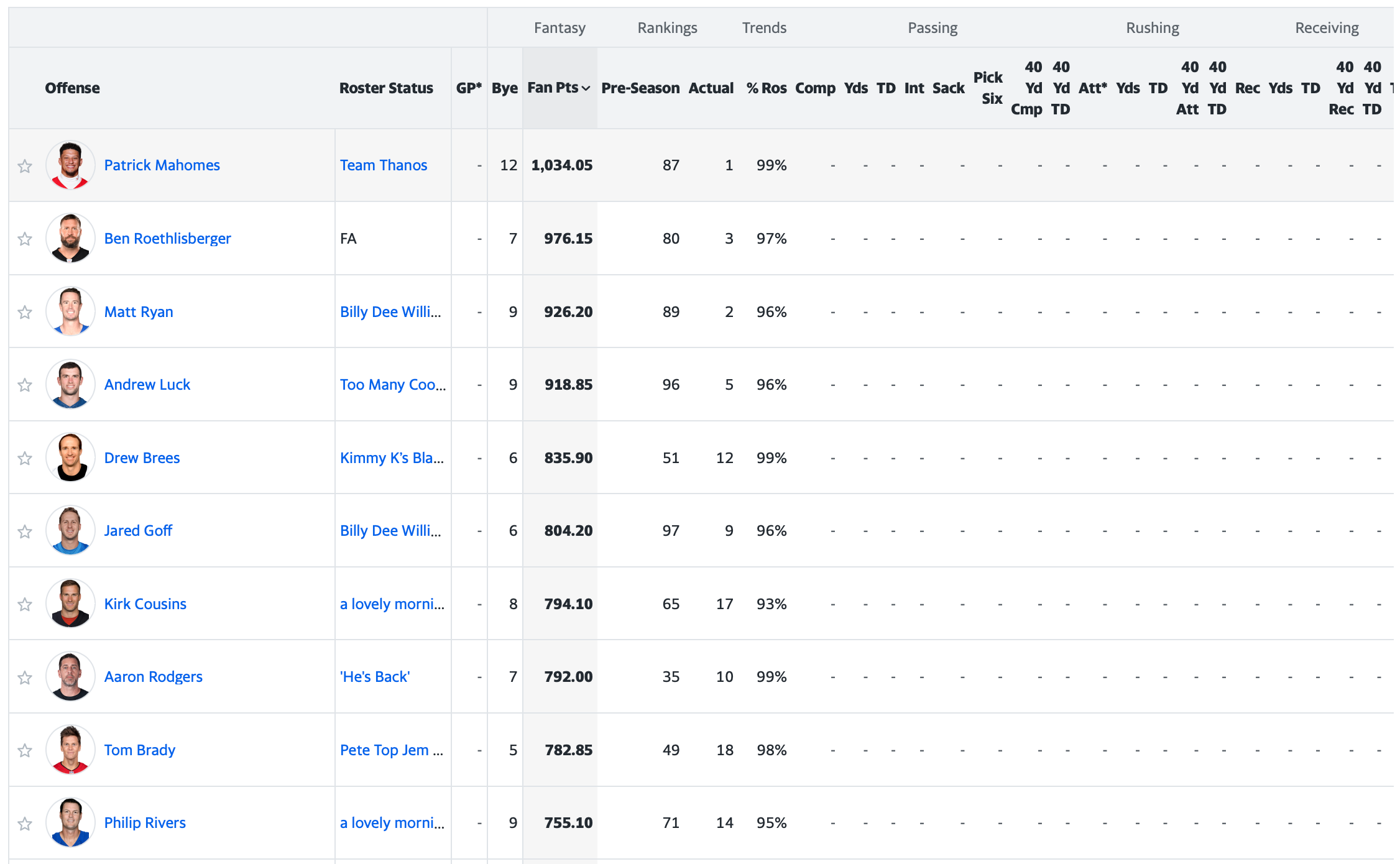
Task: Mark Jared Goff with the star
Action: [25, 531]
